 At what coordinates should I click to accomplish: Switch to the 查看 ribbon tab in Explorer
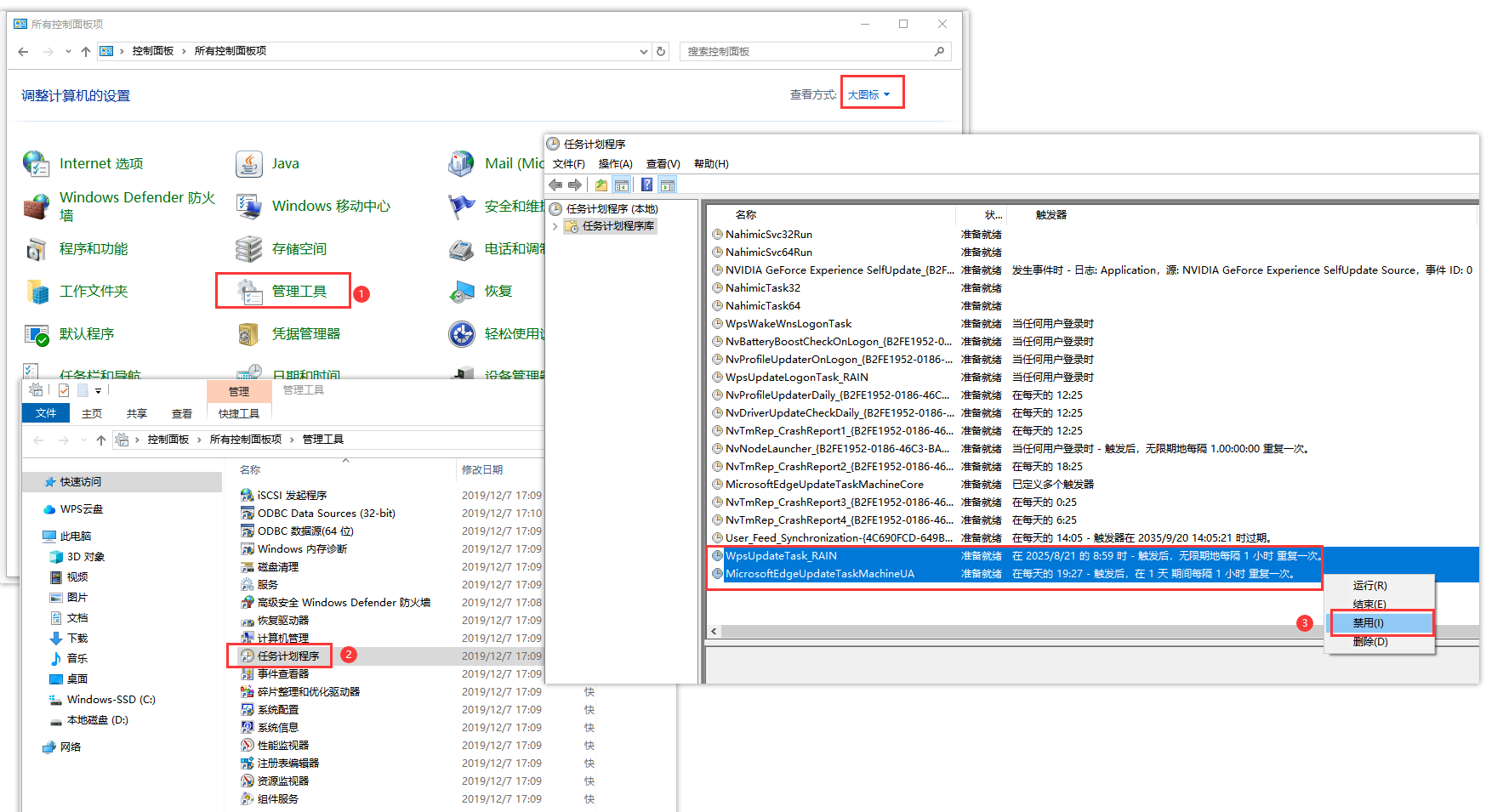(x=182, y=413)
